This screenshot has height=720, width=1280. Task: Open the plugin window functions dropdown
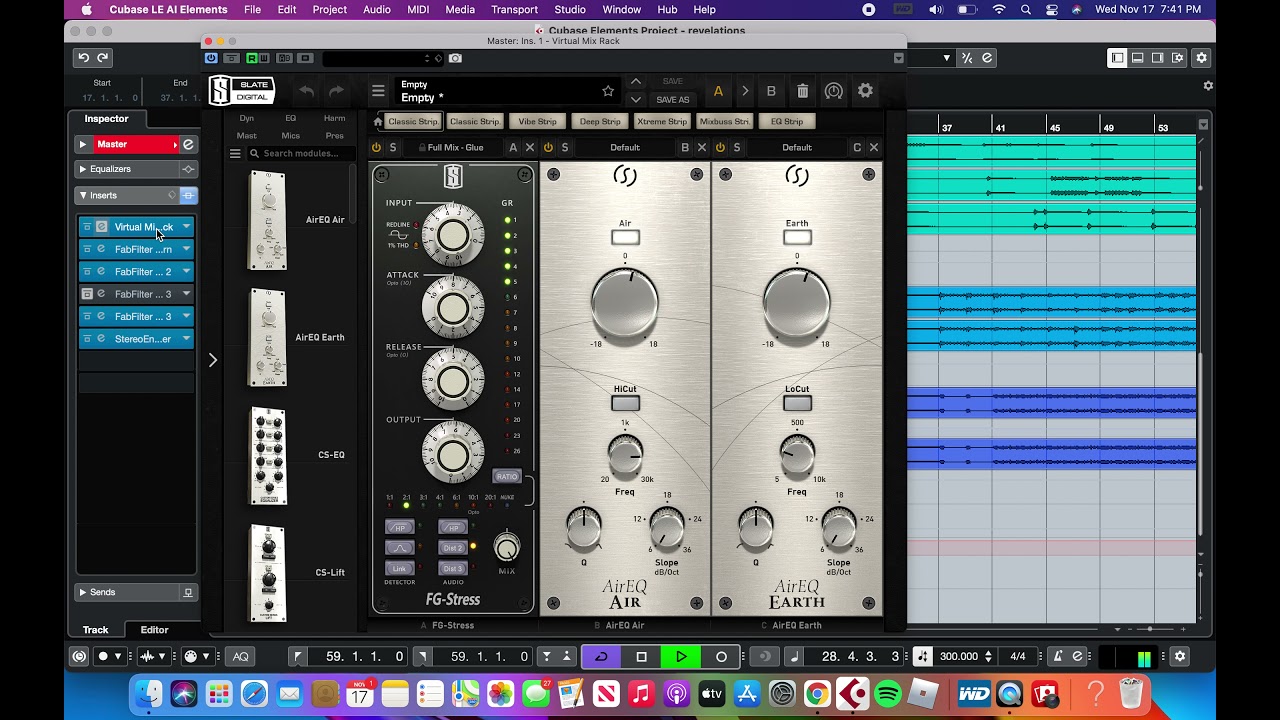(x=898, y=58)
